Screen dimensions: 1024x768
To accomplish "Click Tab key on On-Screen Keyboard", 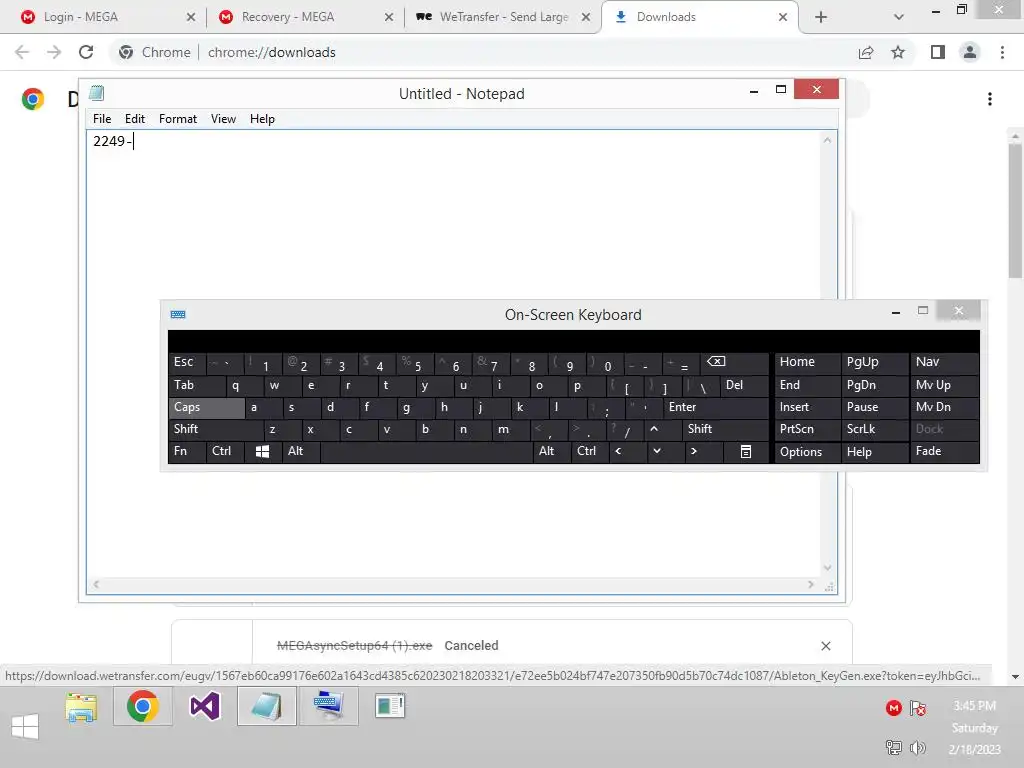I will 197,385.
